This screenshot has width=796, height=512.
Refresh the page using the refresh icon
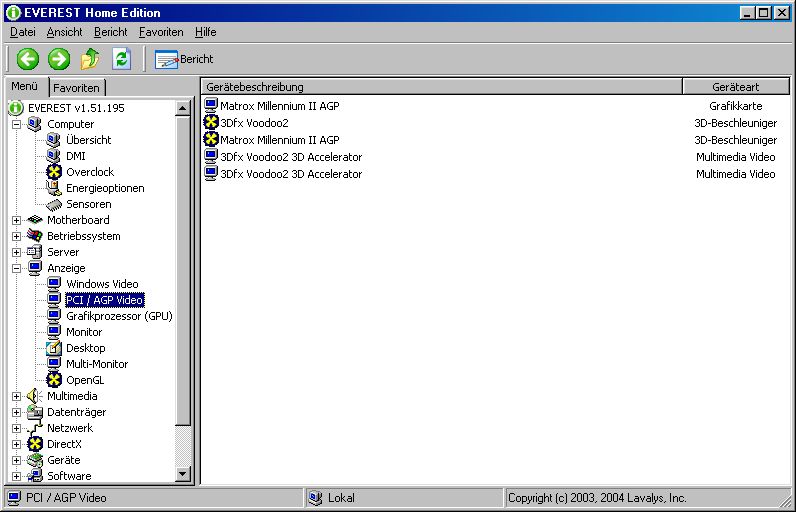[121, 59]
